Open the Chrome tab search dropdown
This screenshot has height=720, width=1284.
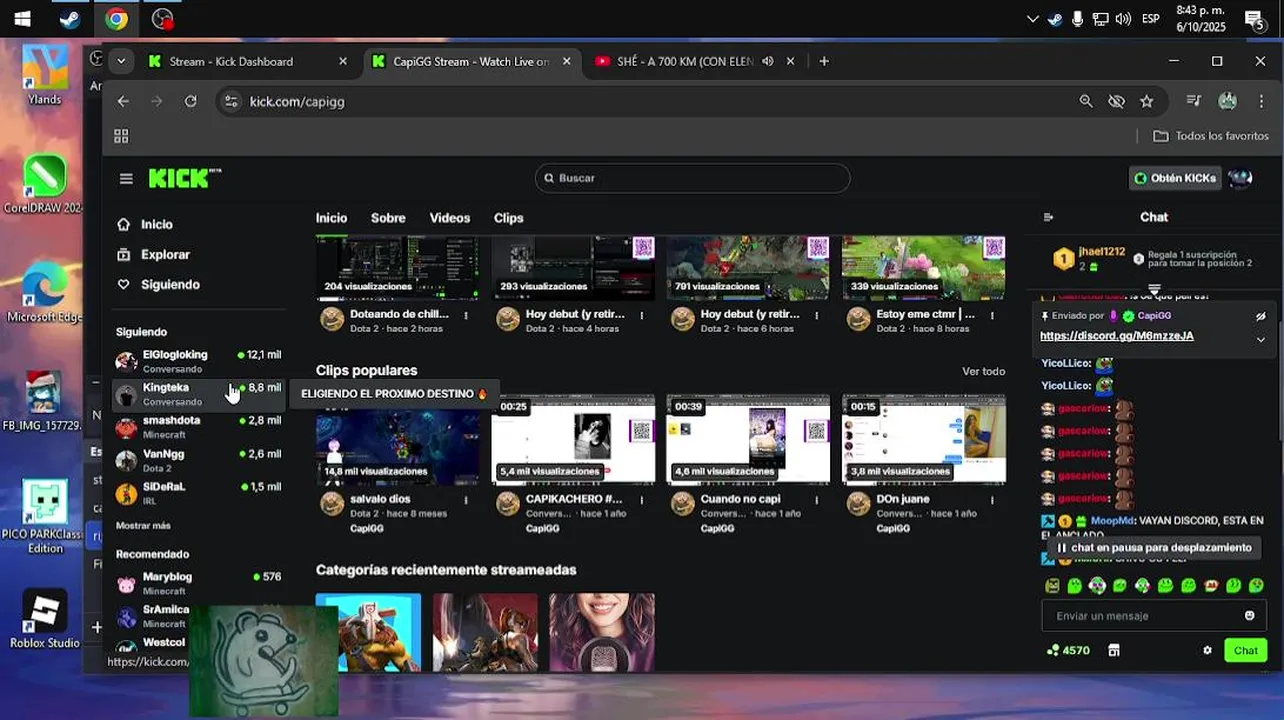[121, 61]
